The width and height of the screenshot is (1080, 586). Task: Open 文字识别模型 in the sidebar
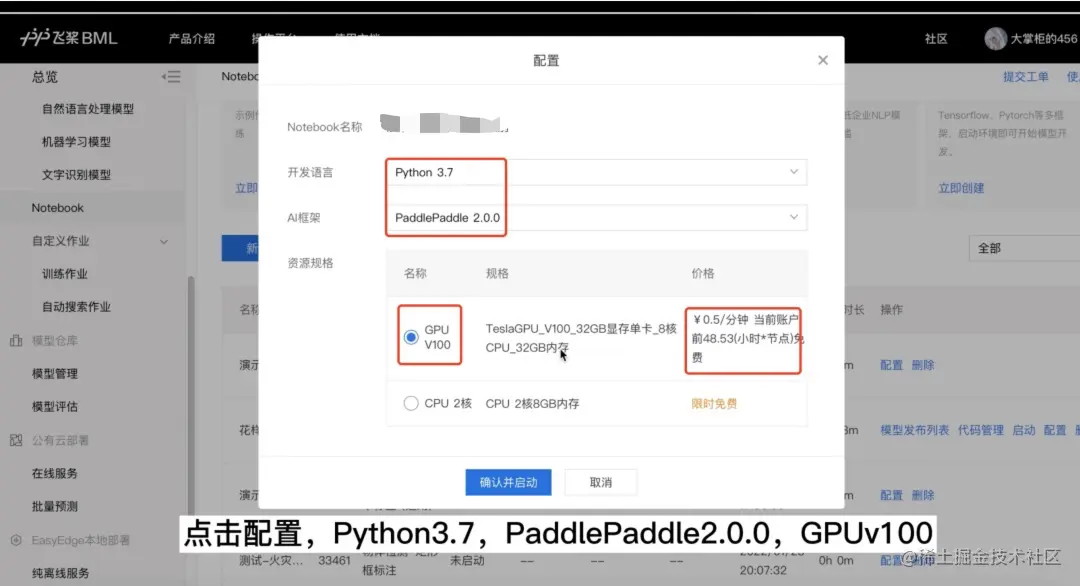76,175
